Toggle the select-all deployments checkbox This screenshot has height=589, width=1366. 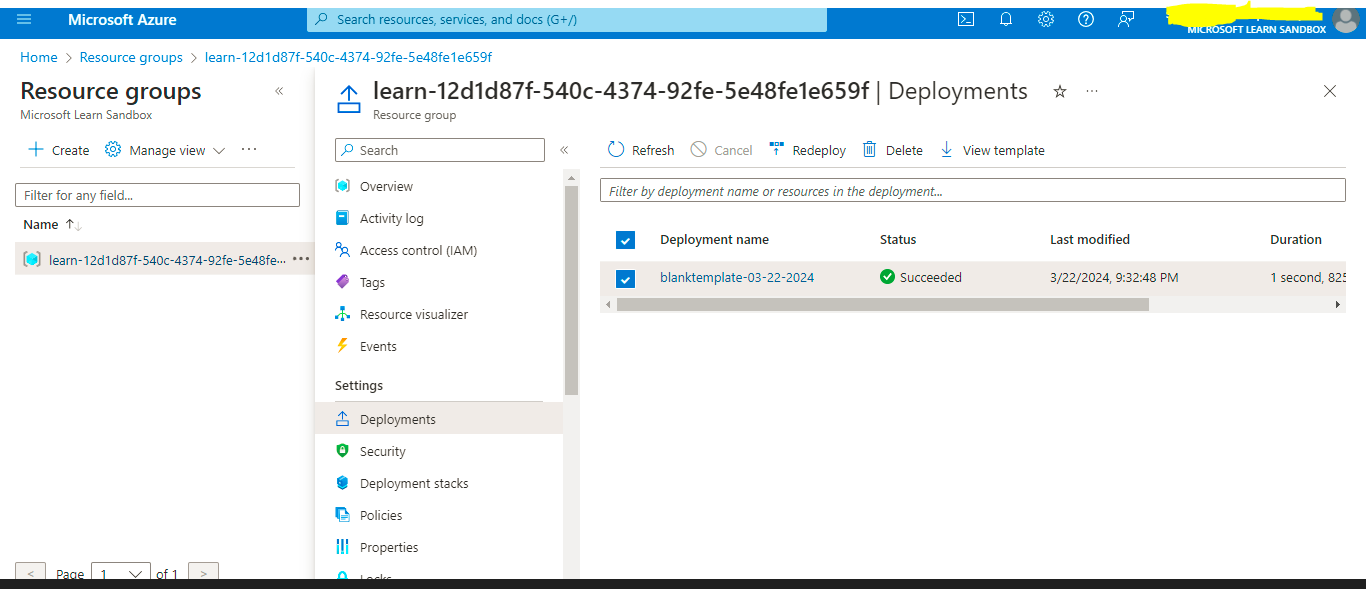click(625, 240)
